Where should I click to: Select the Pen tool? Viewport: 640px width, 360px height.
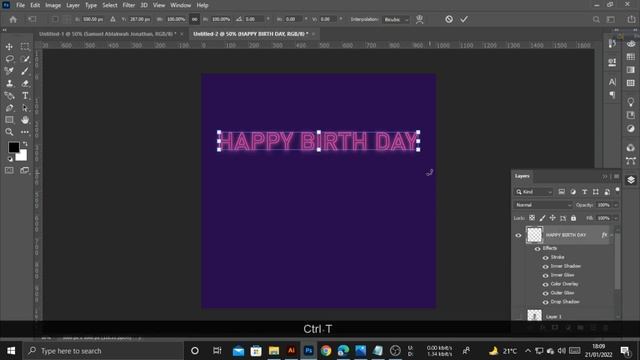(9, 108)
